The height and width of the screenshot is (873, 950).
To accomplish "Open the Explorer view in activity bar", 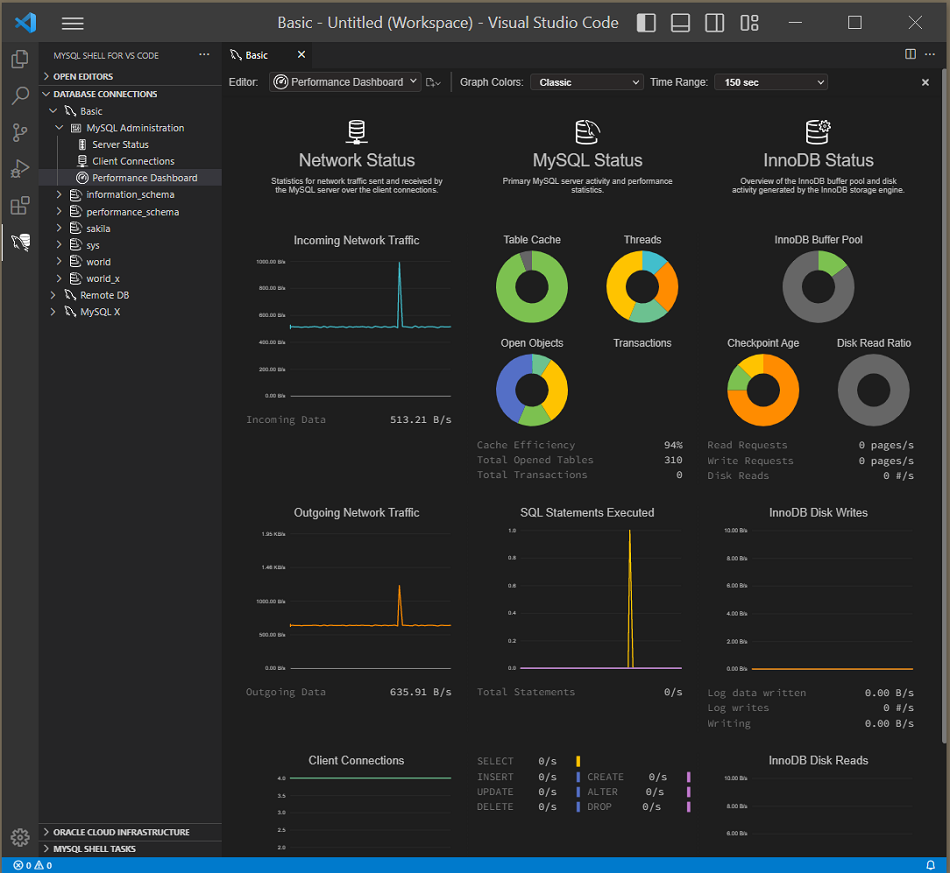I will 19,59.
